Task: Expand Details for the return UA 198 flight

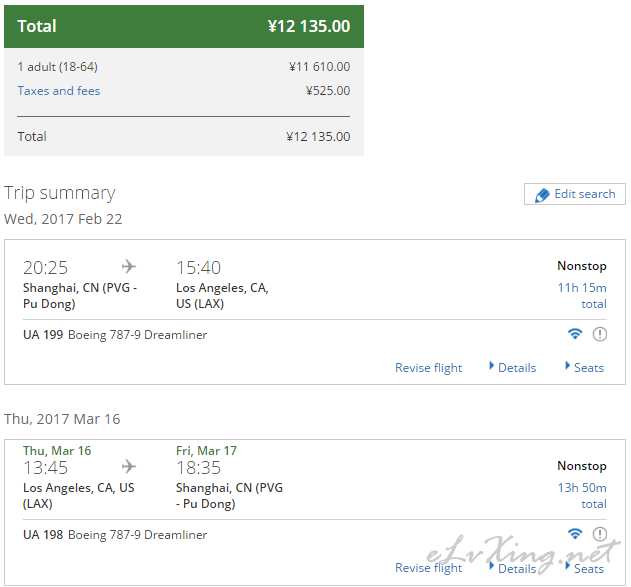Action: click(x=512, y=568)
